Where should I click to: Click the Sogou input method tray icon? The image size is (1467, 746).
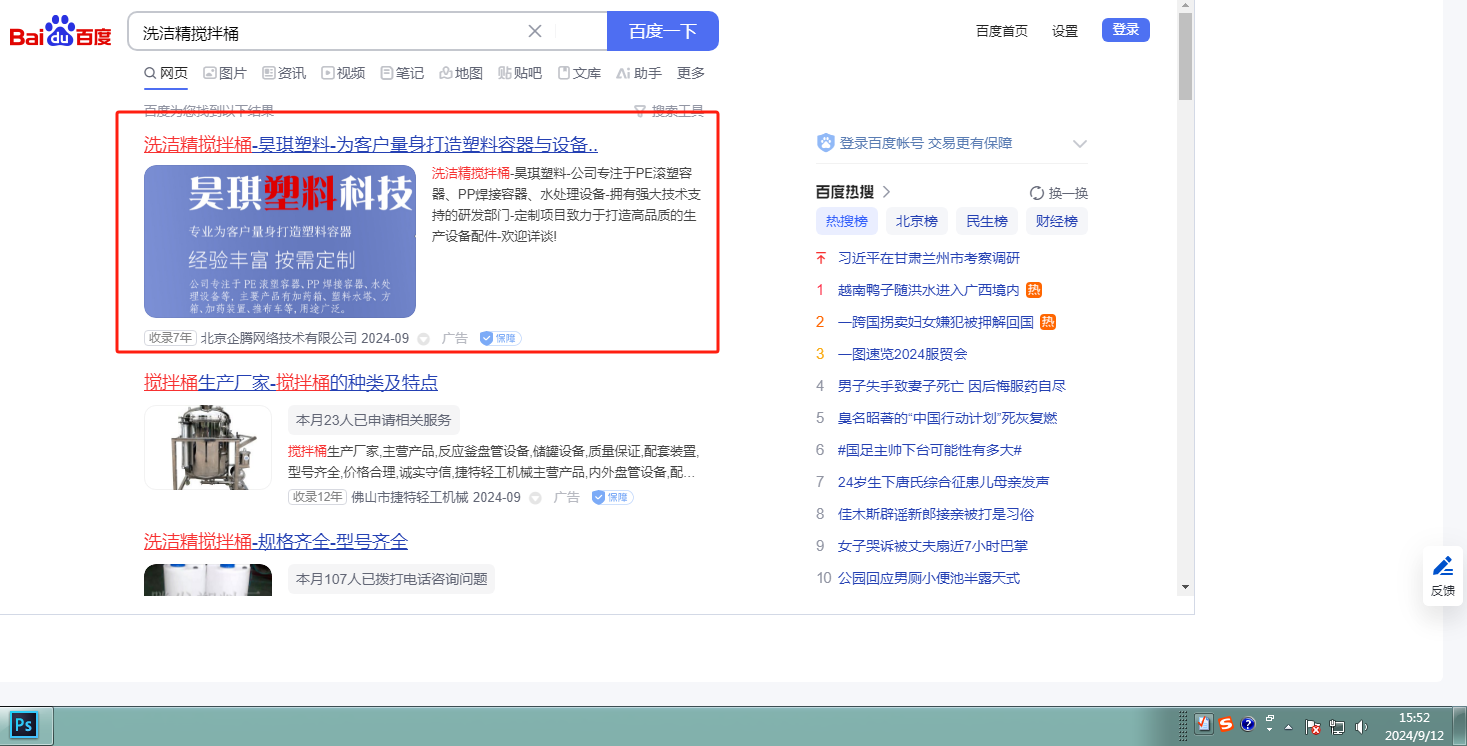click(1225, 724)
